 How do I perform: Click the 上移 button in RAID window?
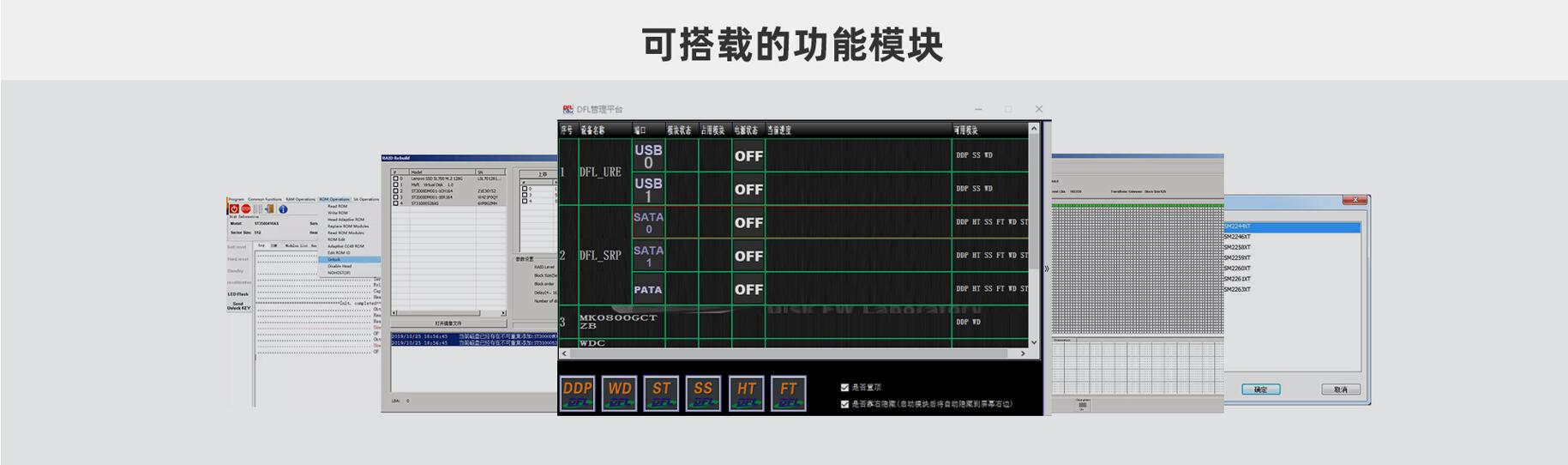click(542, 174)
